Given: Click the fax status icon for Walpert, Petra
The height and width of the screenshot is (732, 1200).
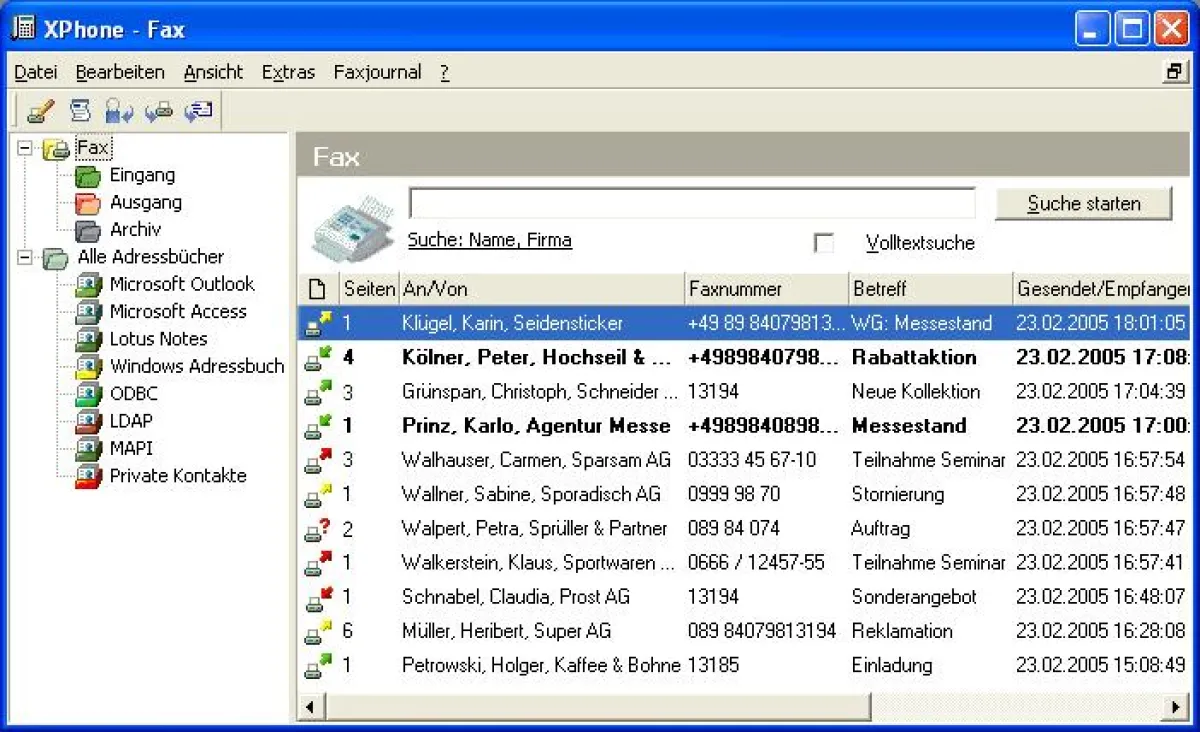Looking at the screenshot, I should click(317, 529).
